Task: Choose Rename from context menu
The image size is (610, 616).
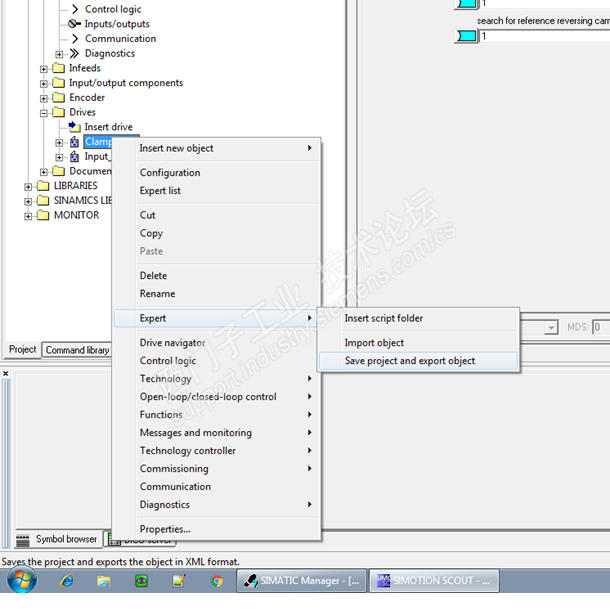Action: tap(217, 293)
